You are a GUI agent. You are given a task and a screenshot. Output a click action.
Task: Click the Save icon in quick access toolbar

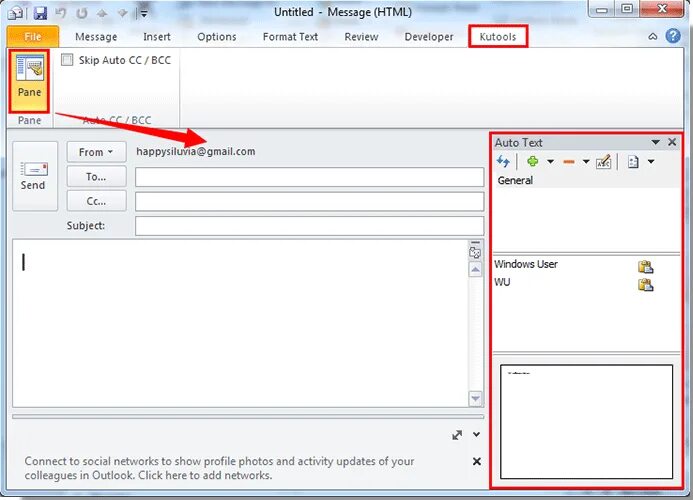(x=40, y=13)
